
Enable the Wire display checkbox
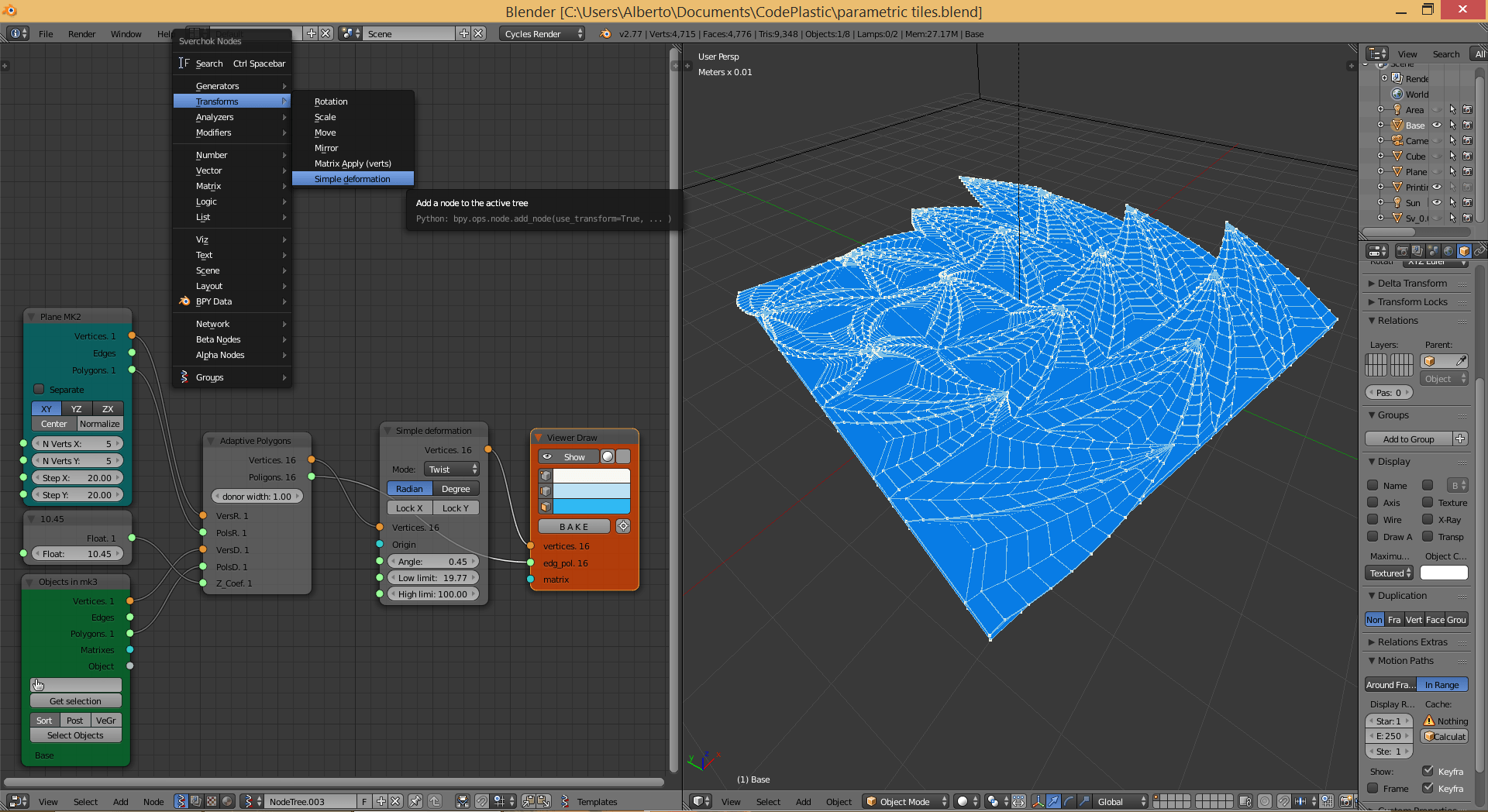click(1373, 519)
